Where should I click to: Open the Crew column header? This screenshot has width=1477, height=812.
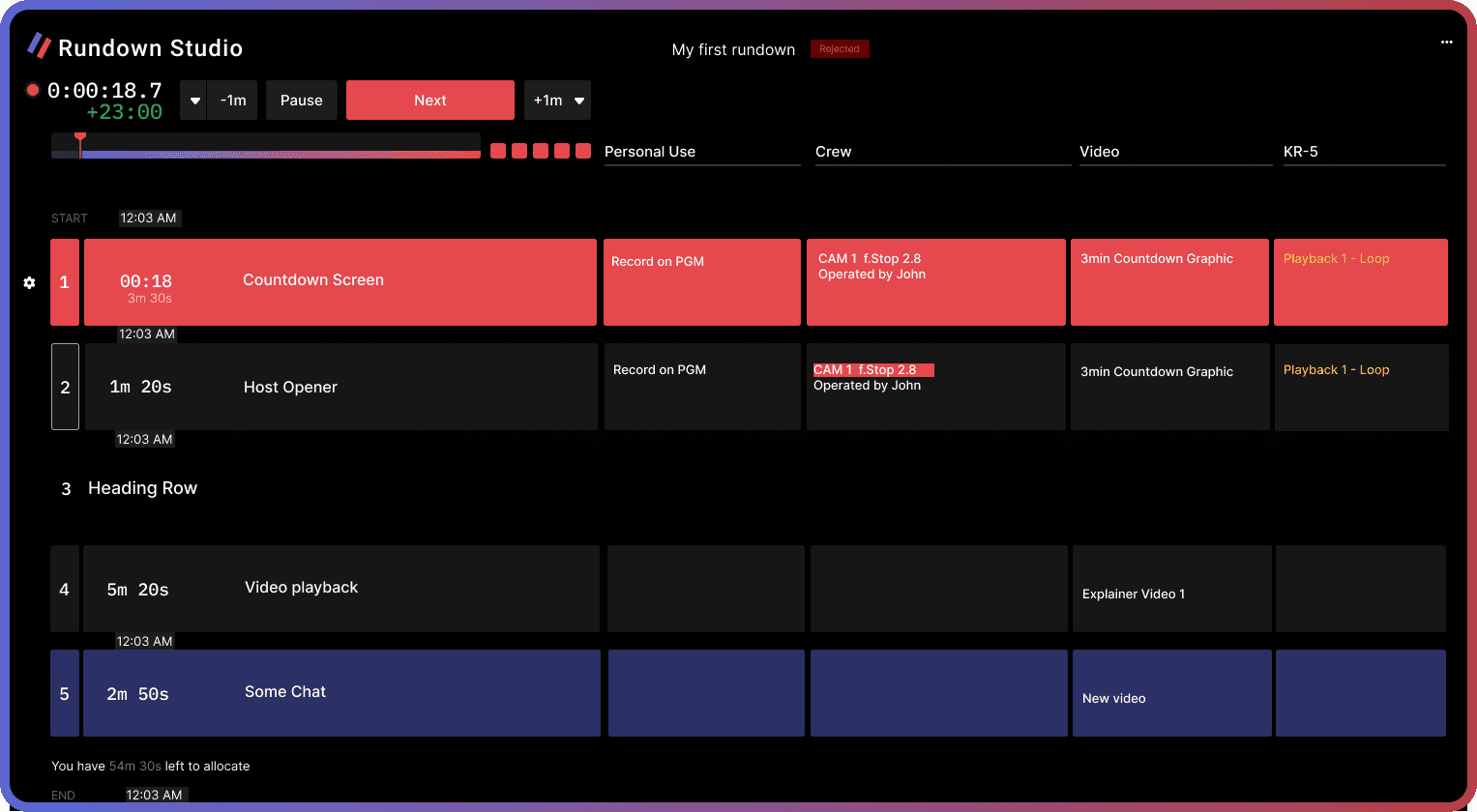point(836,152)
